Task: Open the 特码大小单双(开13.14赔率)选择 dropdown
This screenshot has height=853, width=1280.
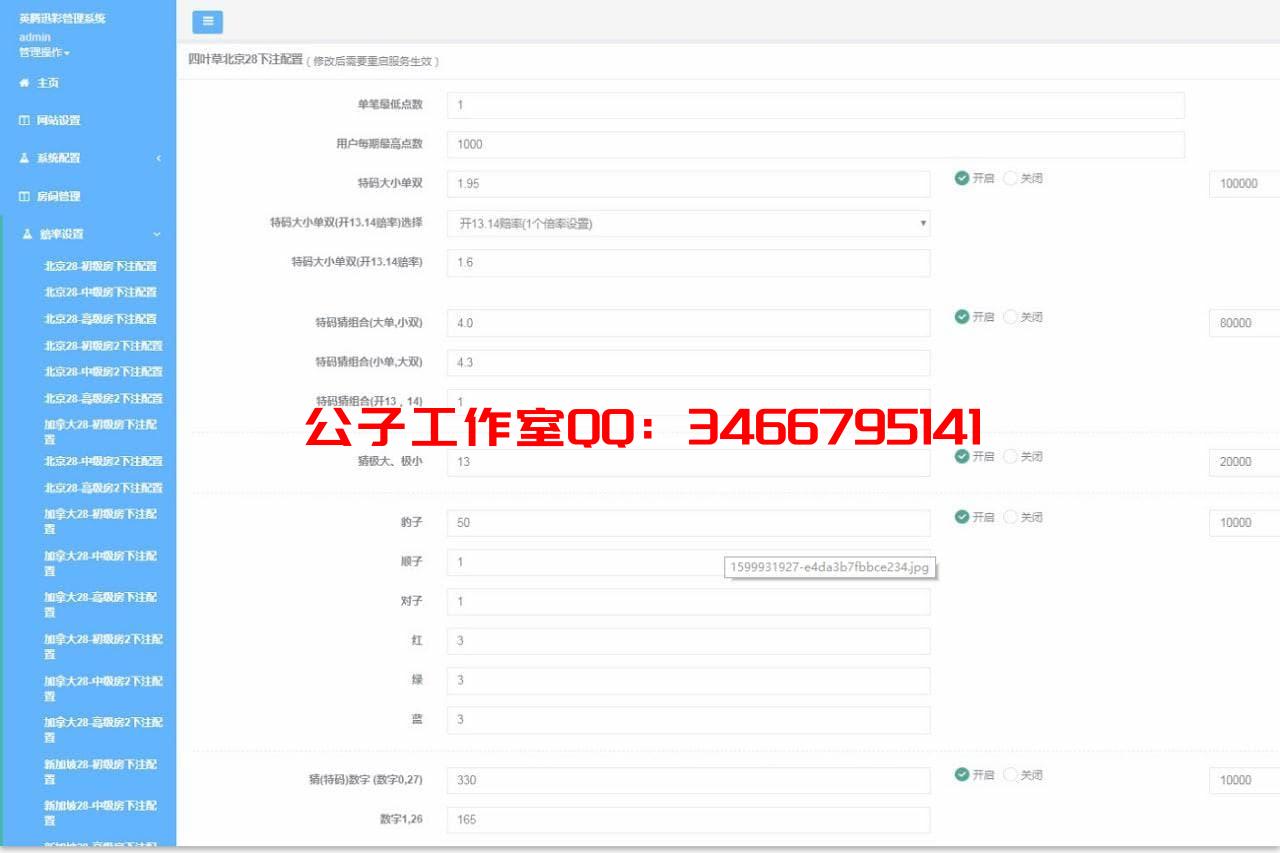Action: [x=688, y=224]
